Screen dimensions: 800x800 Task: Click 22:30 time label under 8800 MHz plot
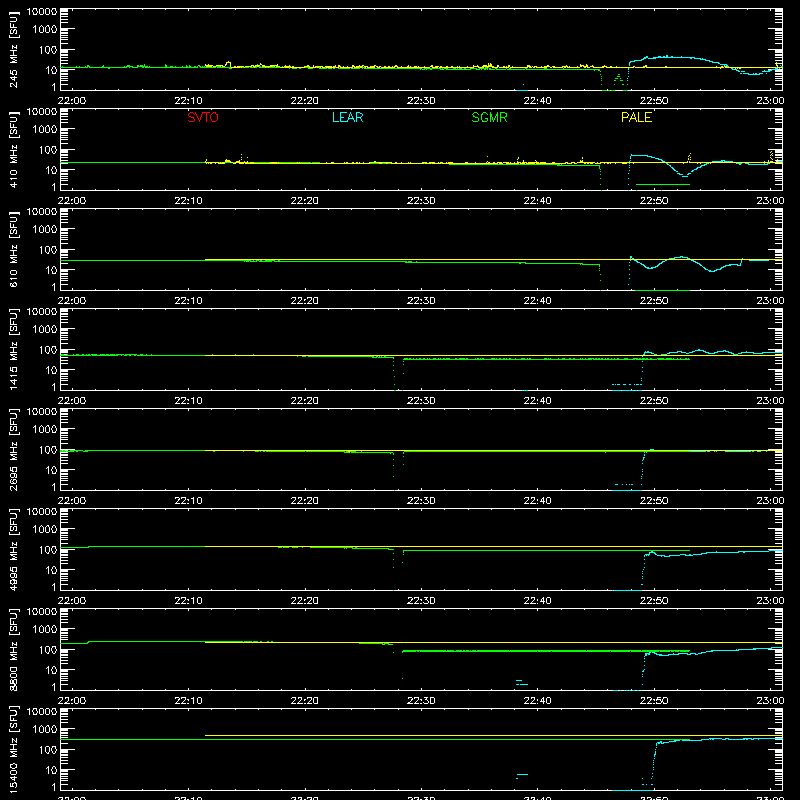coord(421,701)
